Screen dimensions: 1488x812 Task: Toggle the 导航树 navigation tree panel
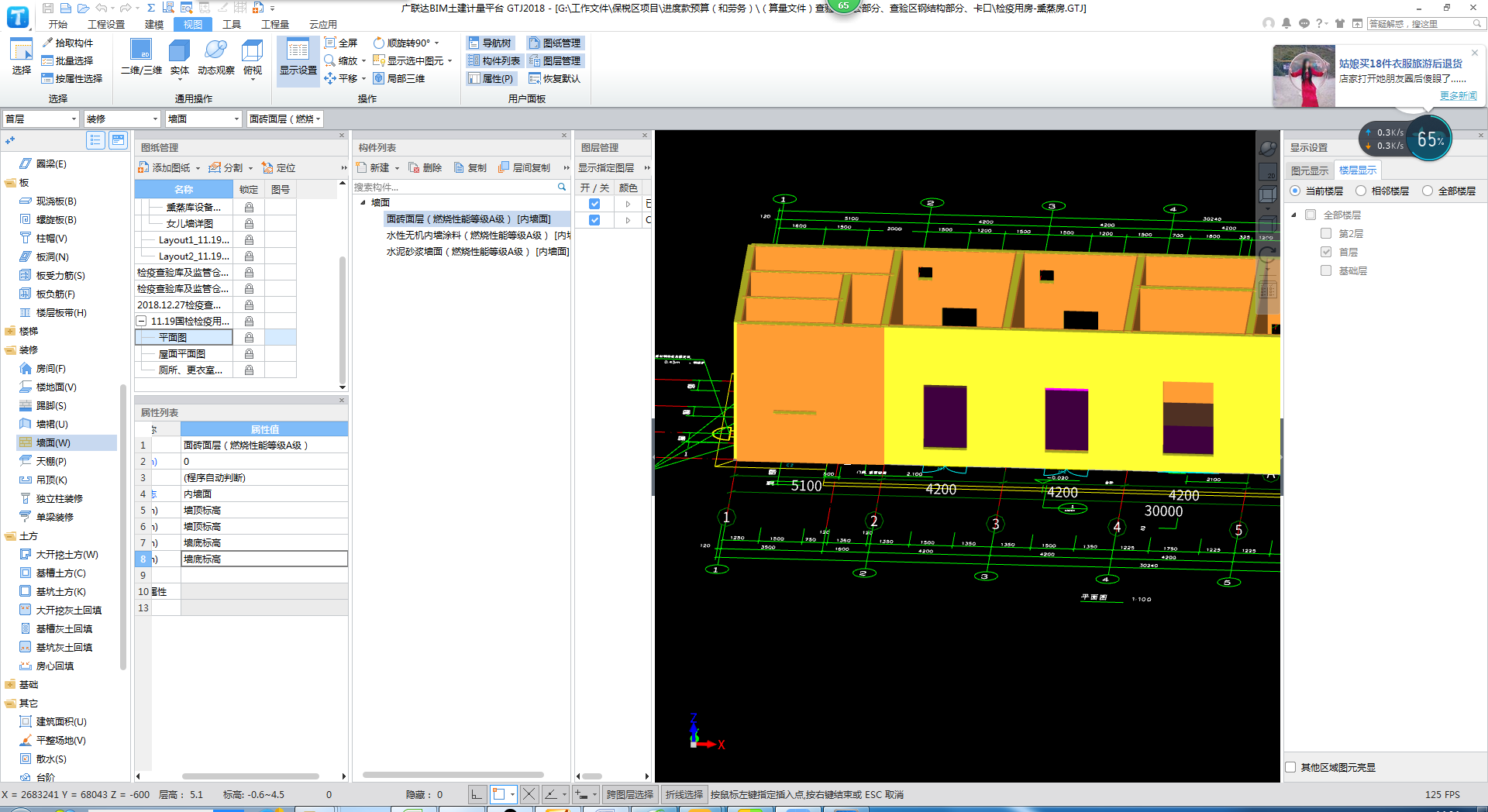pyautogui.click(x=489, y=43)
